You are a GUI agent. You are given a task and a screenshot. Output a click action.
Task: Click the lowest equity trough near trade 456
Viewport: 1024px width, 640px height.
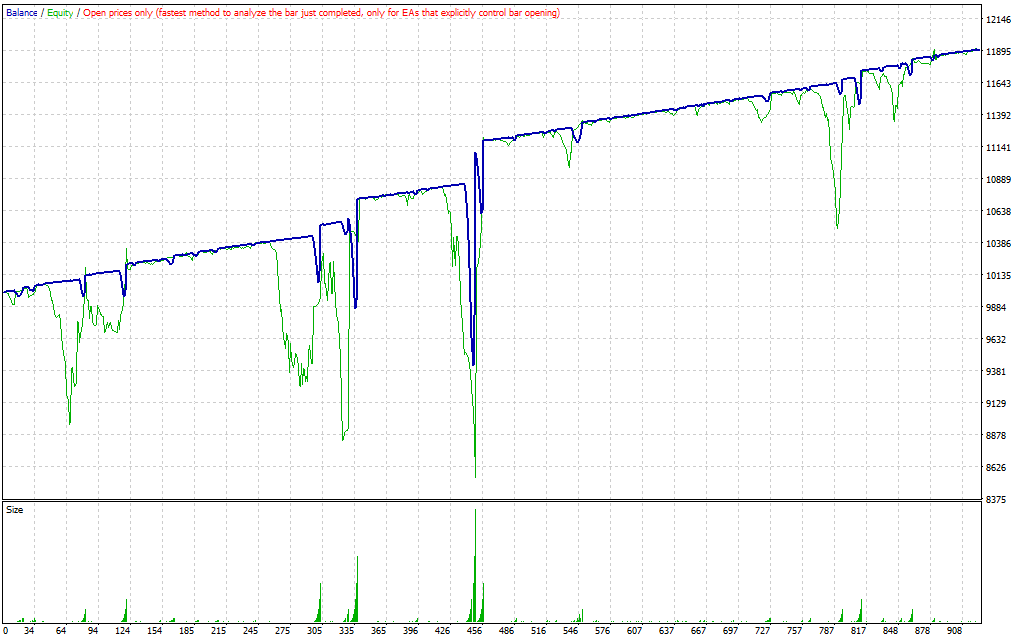pyautogui.click(x=475, y=476)
